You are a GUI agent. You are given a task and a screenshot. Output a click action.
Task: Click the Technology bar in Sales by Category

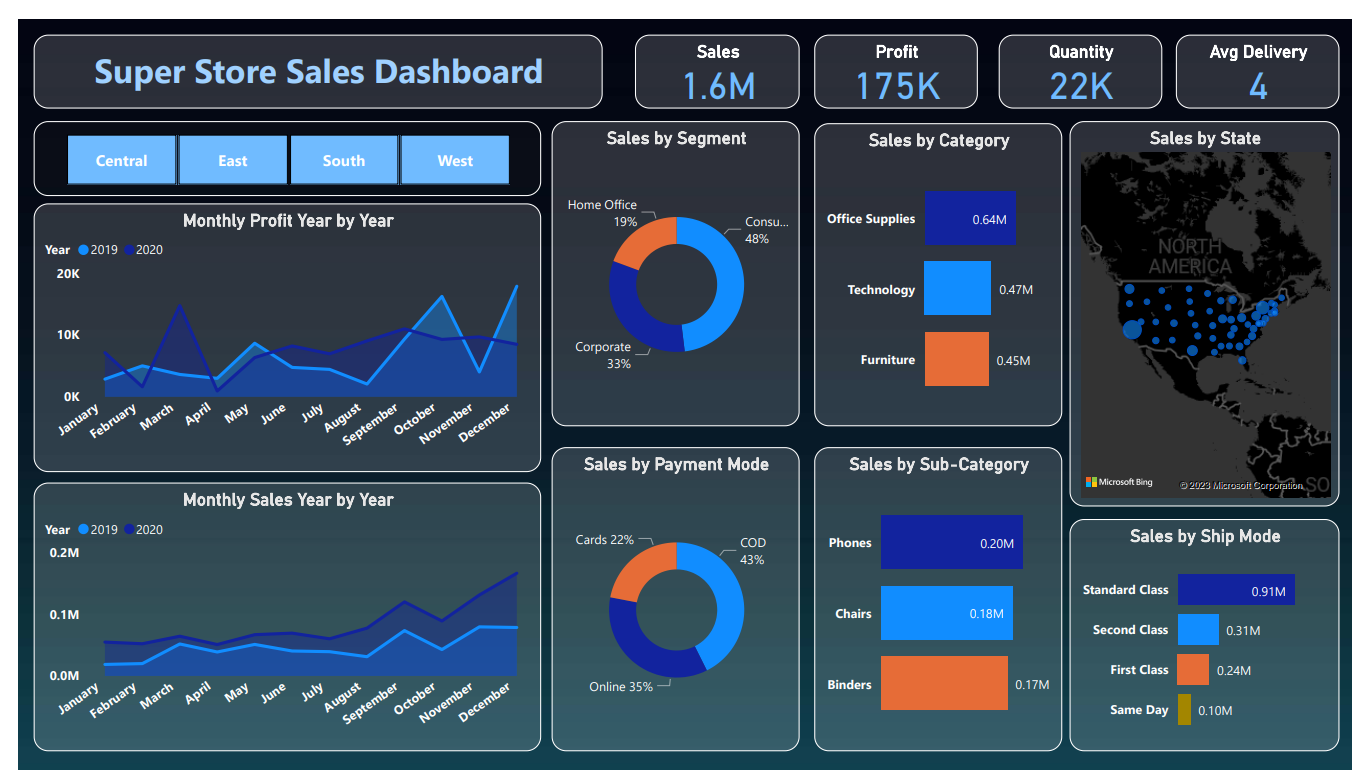957,288
